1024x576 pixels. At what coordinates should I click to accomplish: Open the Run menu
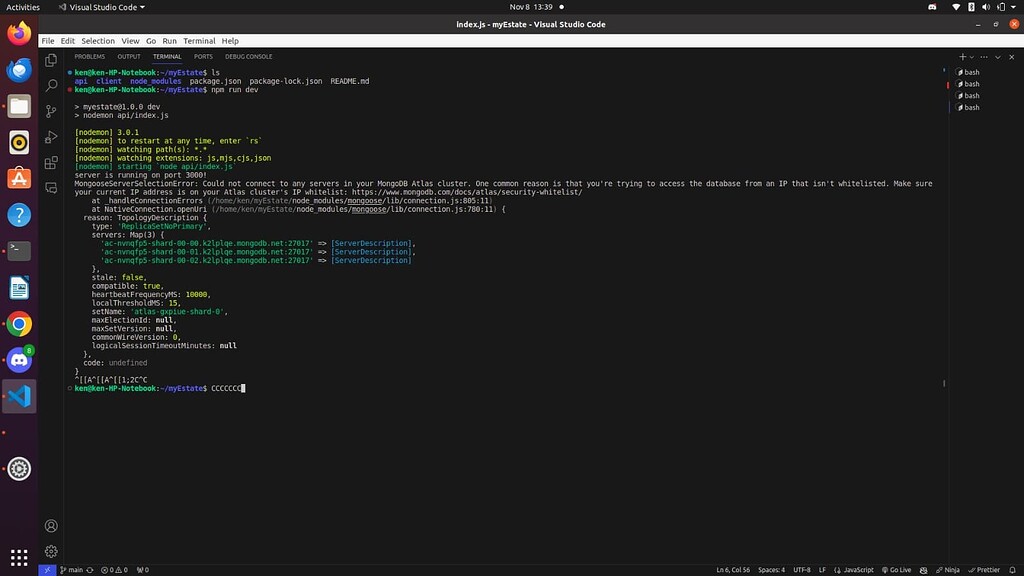[169, 40]
